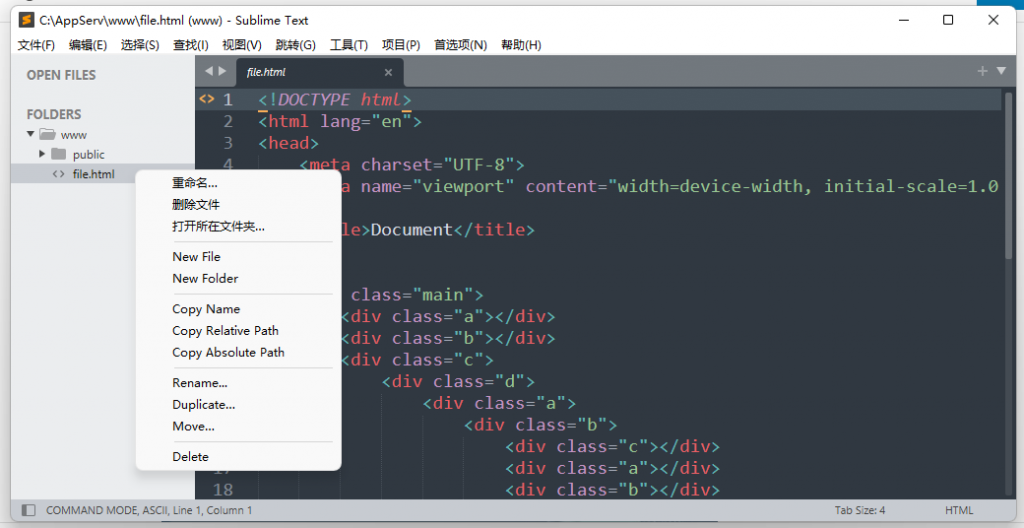Place cursor in DOCTYPE html line

click(335, 99)
